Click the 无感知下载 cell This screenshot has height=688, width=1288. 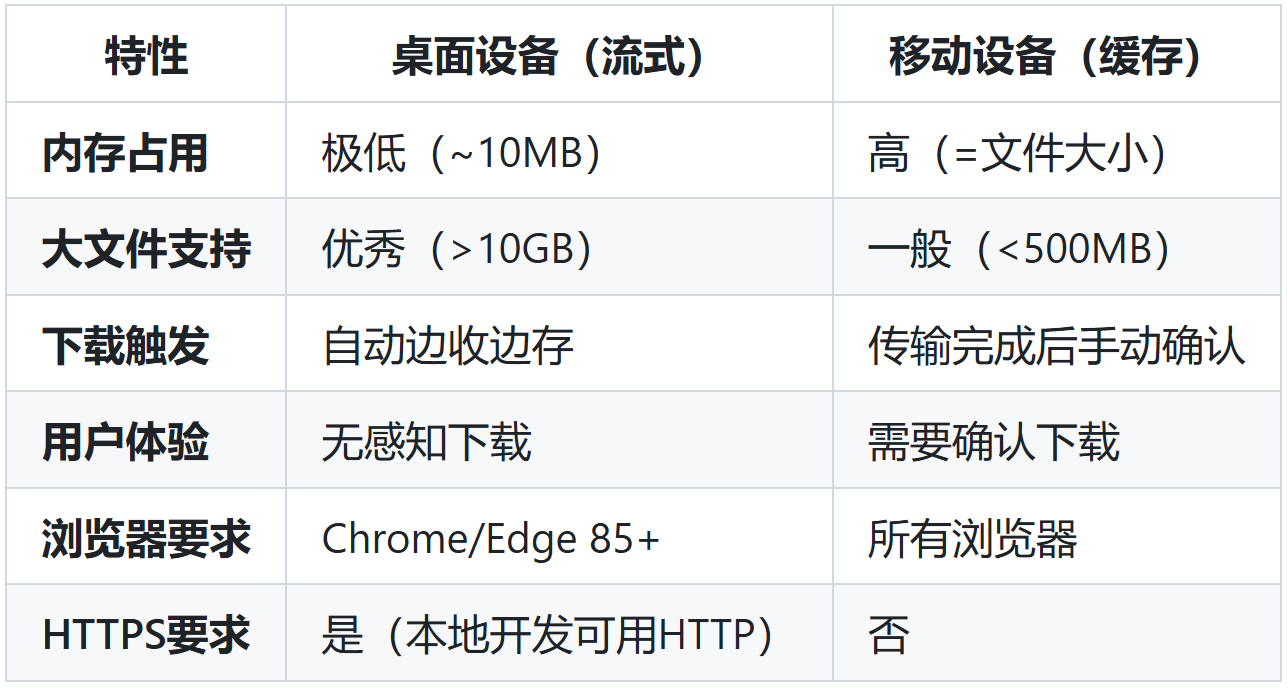coord(426,442)
